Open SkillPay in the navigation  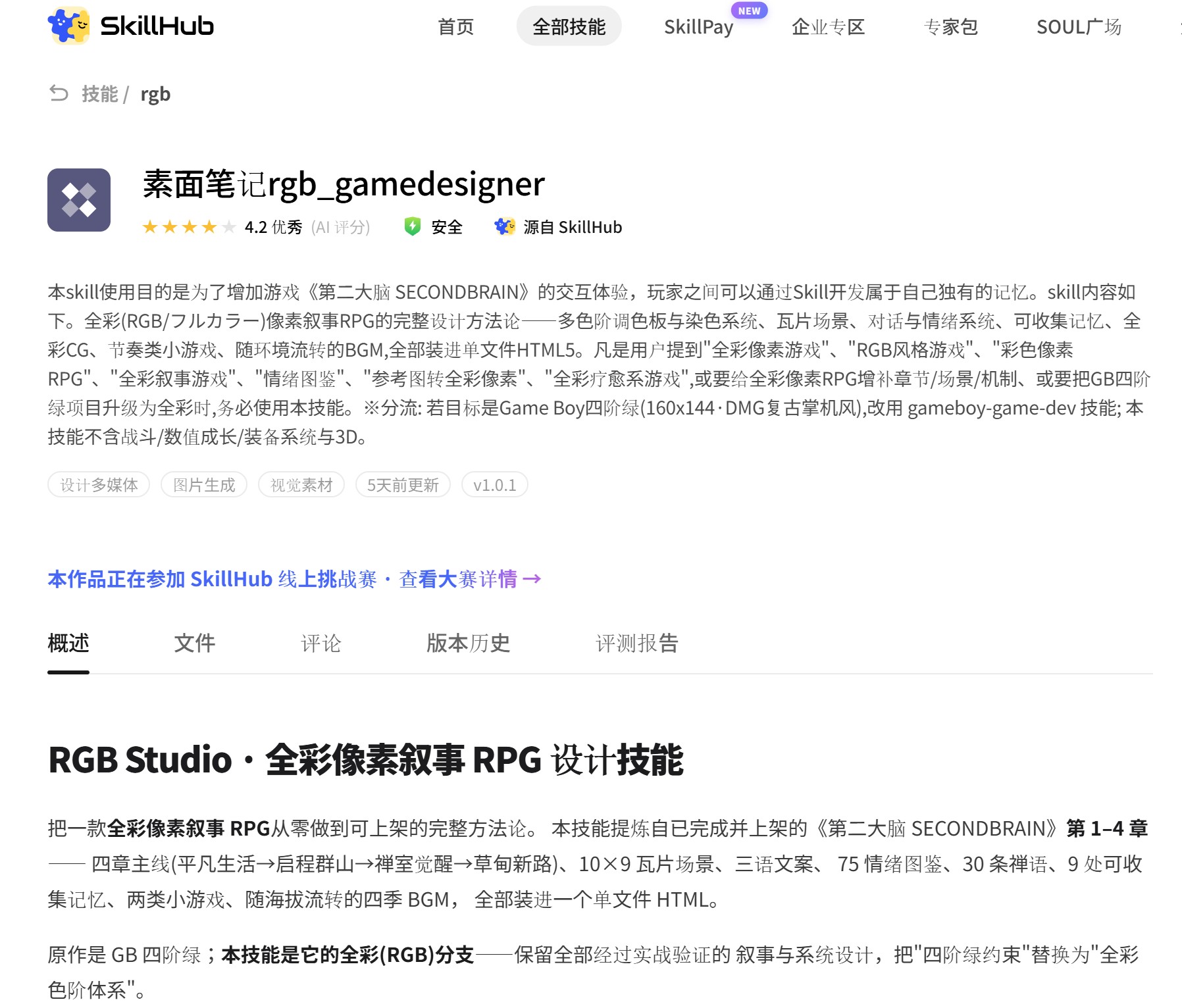[698, 27]
